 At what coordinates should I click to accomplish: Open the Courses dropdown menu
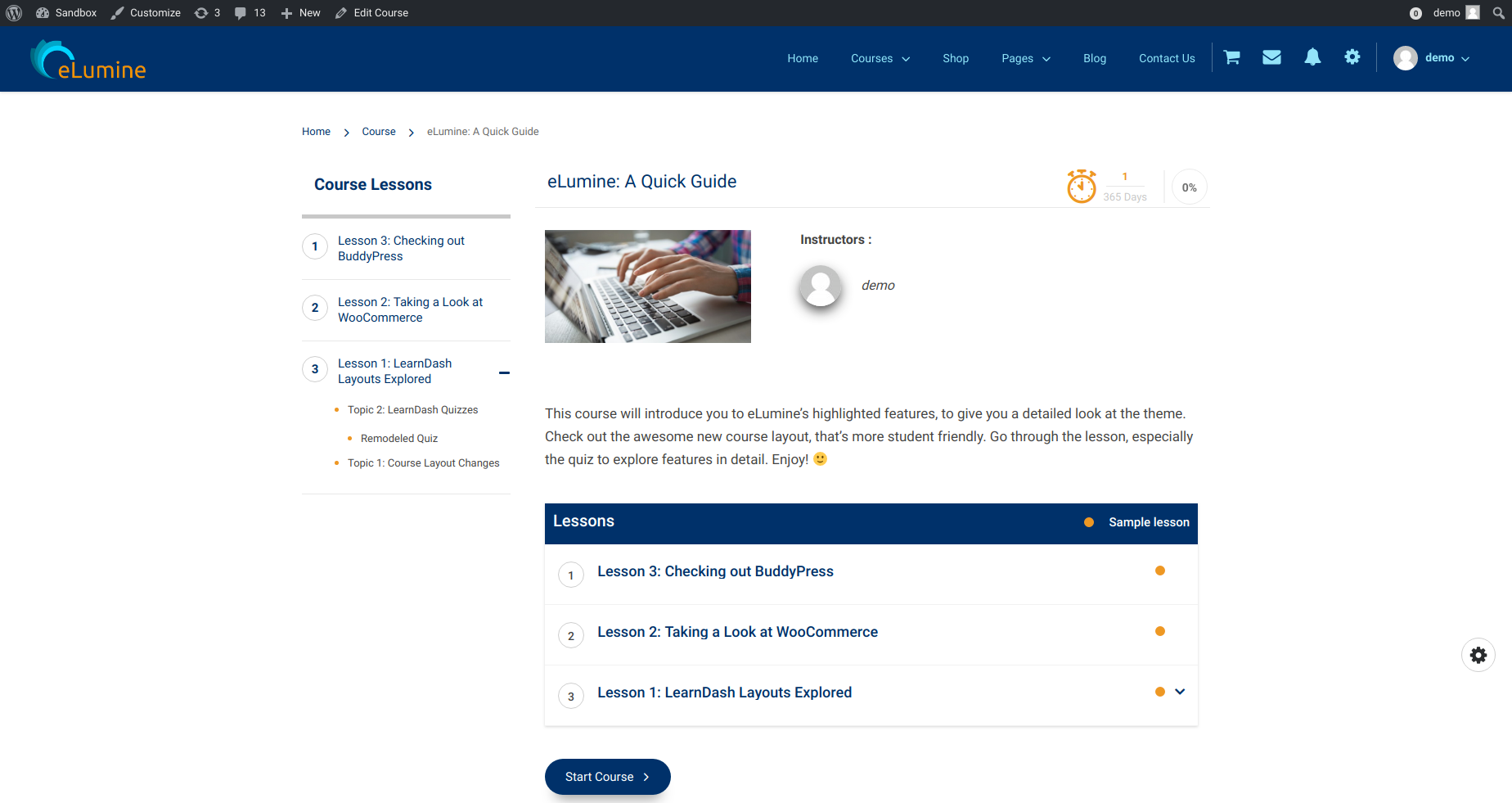pyautogui.click(x=880, y=58)
